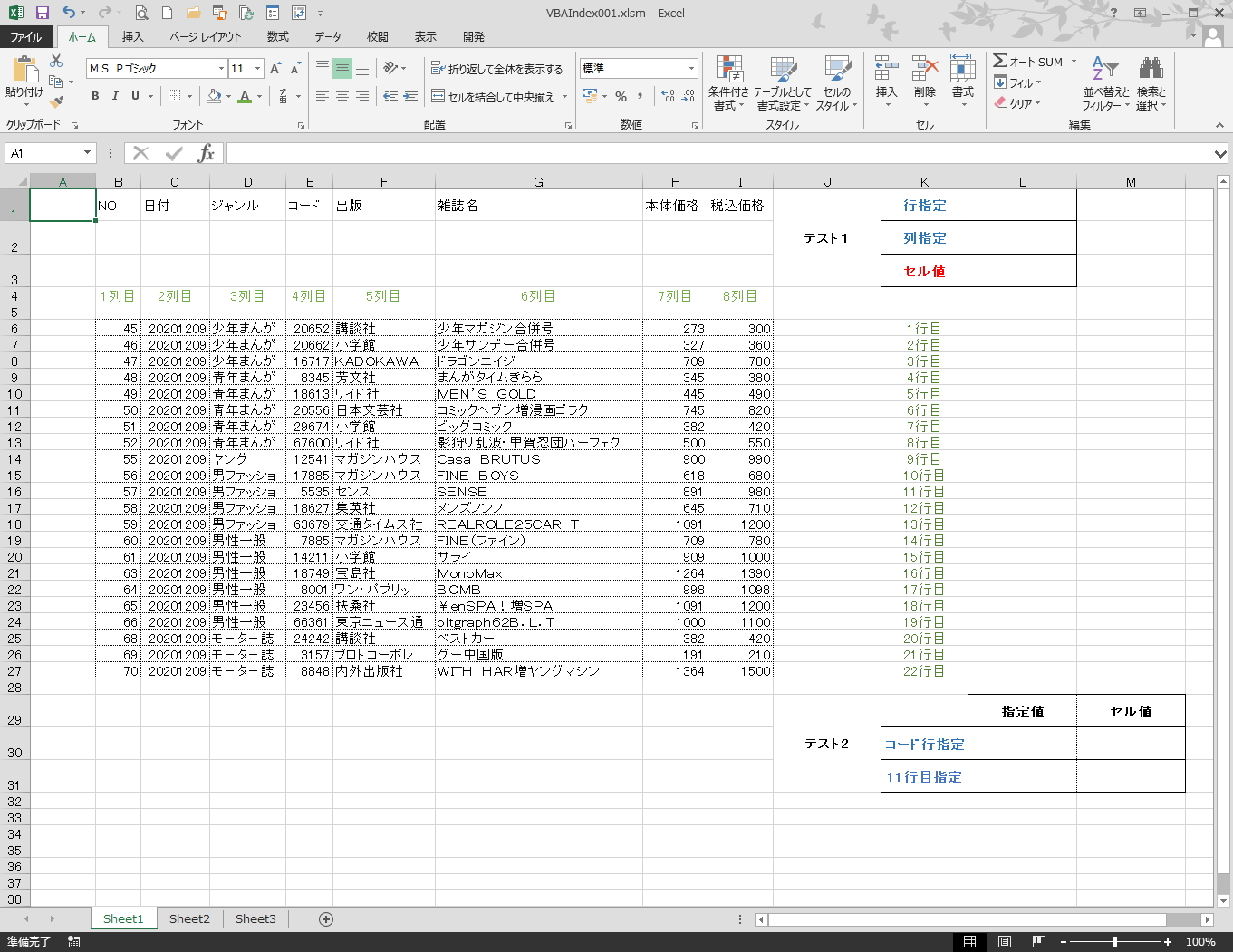Image resolution: width=1233 pixels, height=952 pixels.
Task: Open the font name dropdown
Action: (x=221, y=69)
